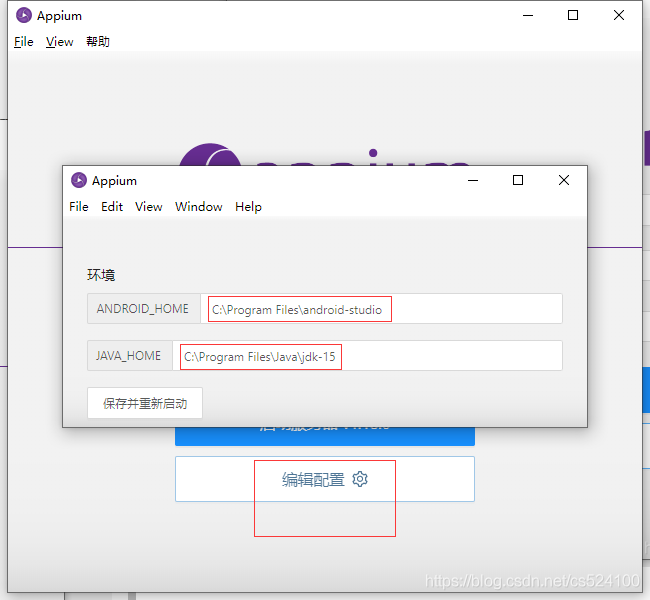Image resolution: width=650 pixels, height=600 pixels.
Task: Click 保存并重新启动 save and restart button
Action: tap(145, 403)
